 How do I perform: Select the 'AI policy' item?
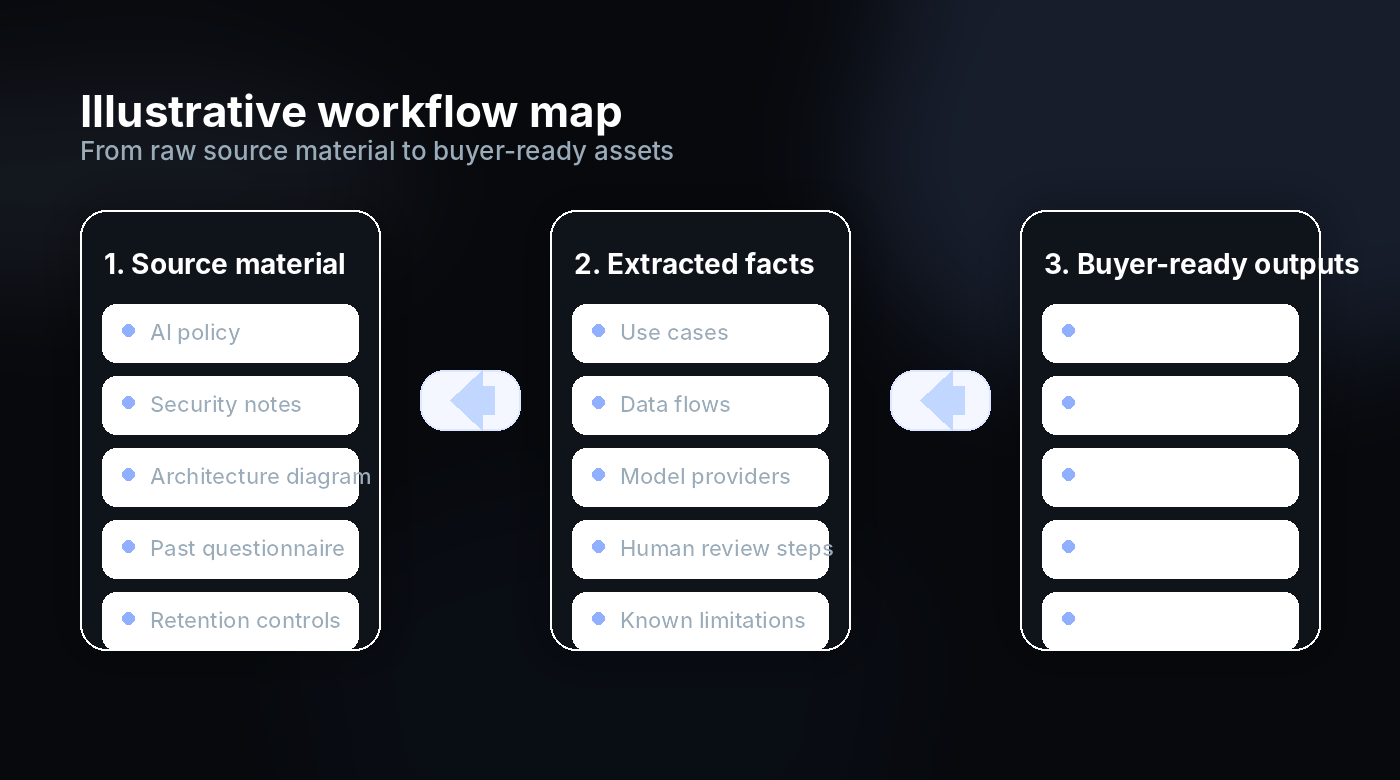[230, 333]
